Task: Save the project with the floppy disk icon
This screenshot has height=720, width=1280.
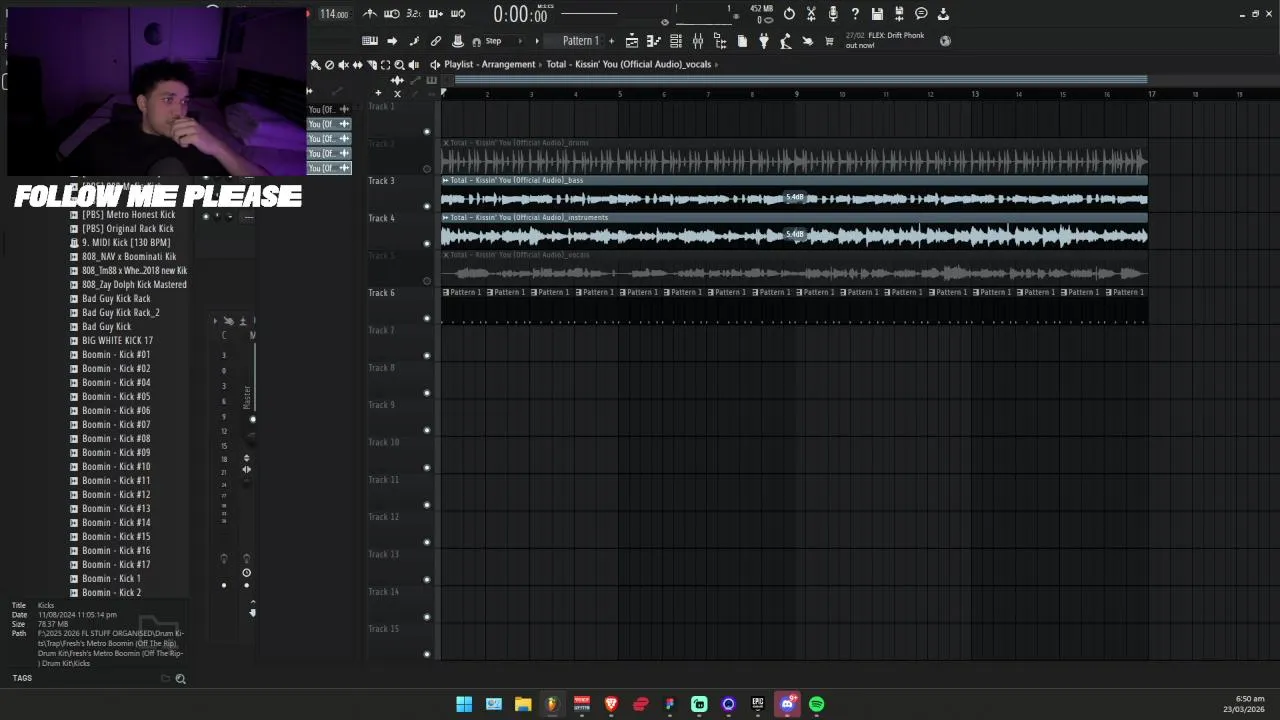Action: point(877,14)
